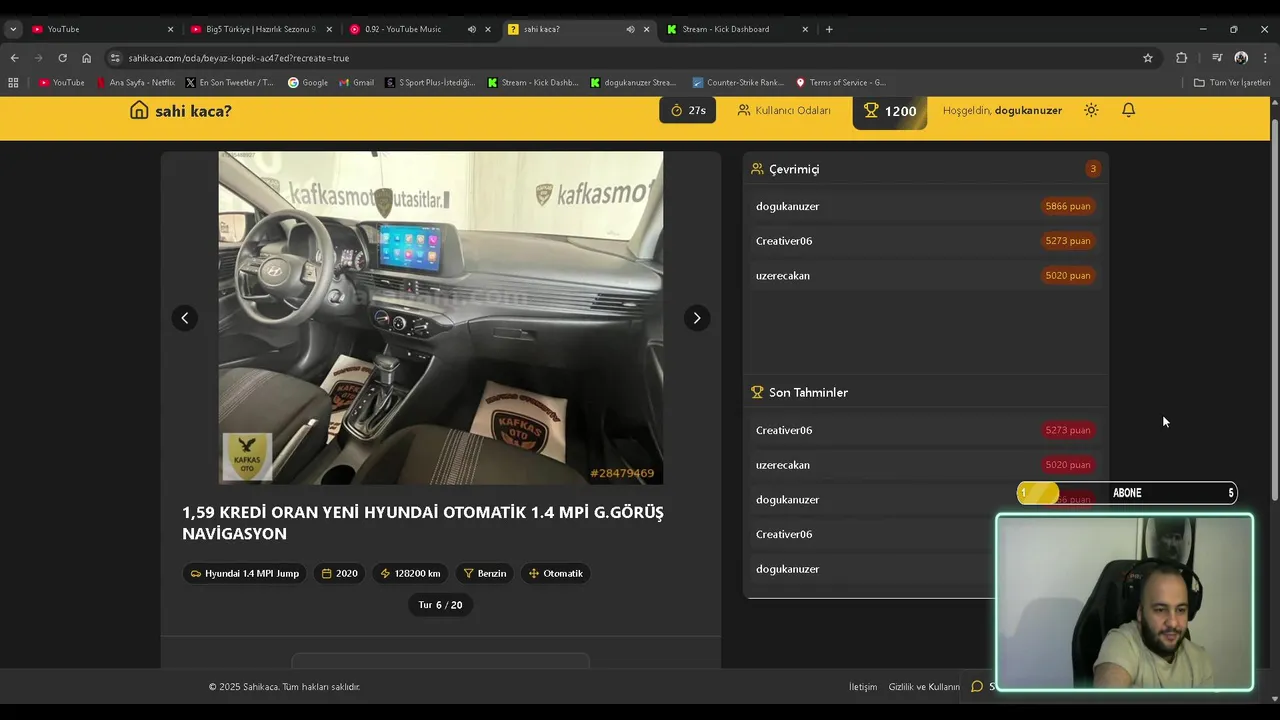Click the Benzin fuel tag
This screenshot has height=720, width=1280.
click(484, 573)
